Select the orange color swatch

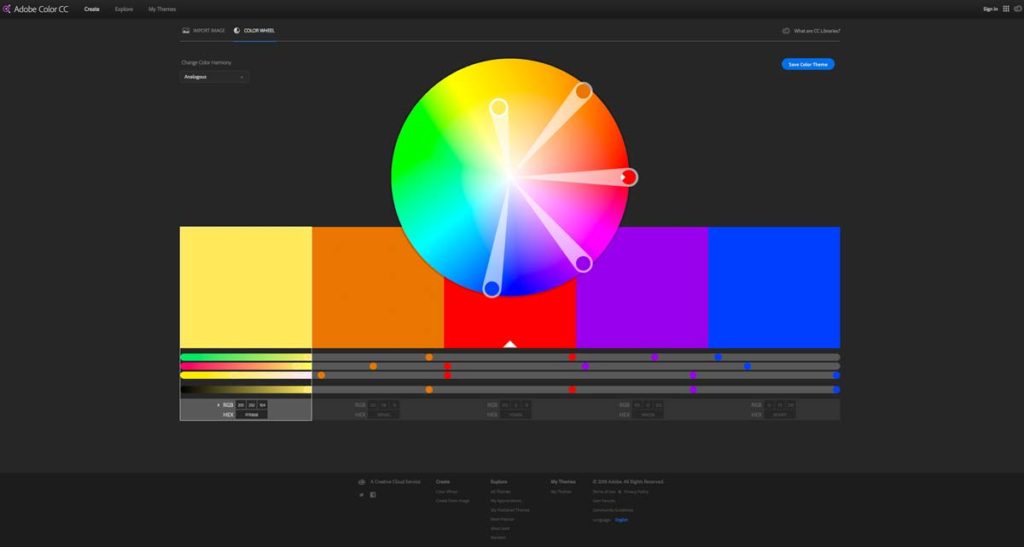tap(377, 287)
